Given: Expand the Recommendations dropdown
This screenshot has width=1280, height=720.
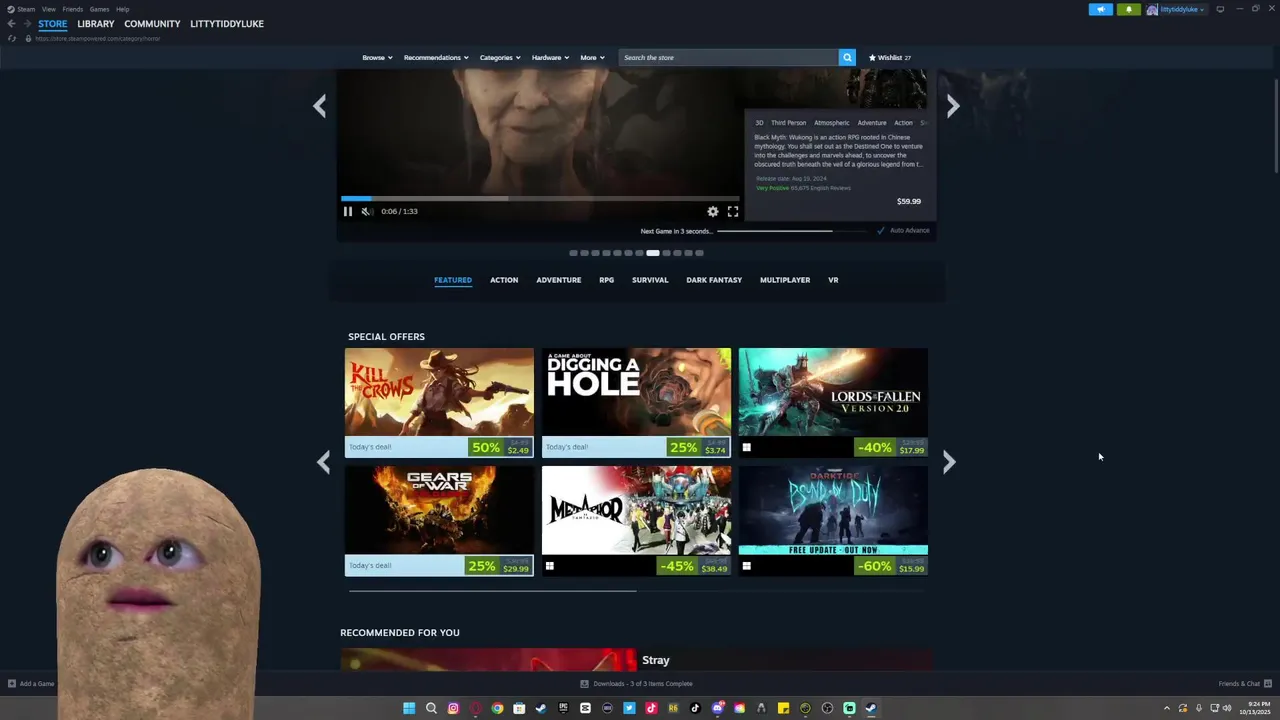Looking at the screenshot, I should [x=436, y=57].
